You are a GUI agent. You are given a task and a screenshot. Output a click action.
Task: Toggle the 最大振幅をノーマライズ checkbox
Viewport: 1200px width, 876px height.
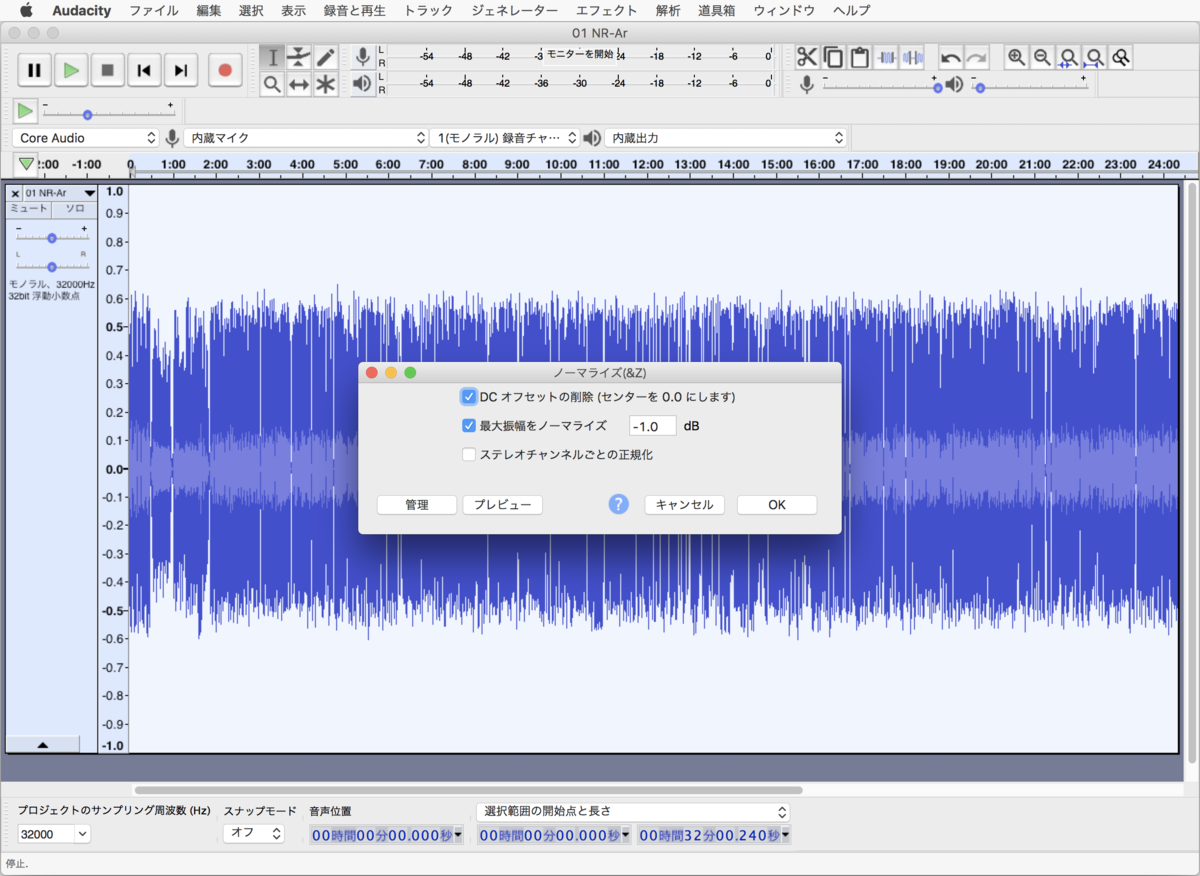coord(469,426)
